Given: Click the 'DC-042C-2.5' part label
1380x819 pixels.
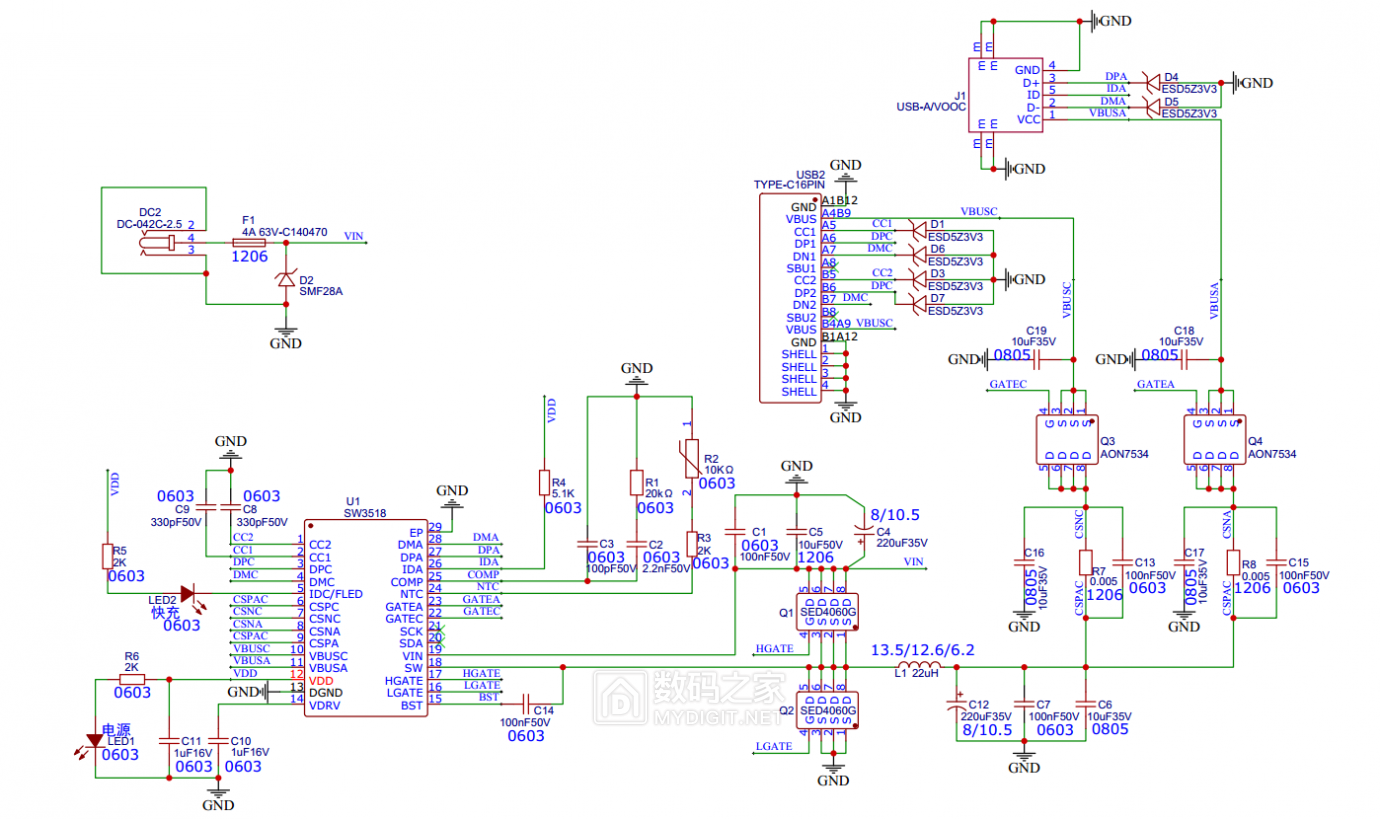Looking at the screenshot, I should tap(149, 224).
